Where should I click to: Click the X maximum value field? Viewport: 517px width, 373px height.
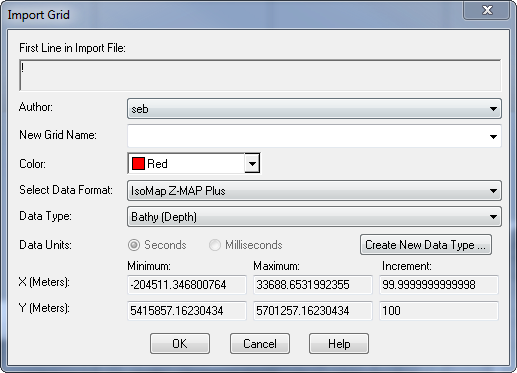pos(313,285)
